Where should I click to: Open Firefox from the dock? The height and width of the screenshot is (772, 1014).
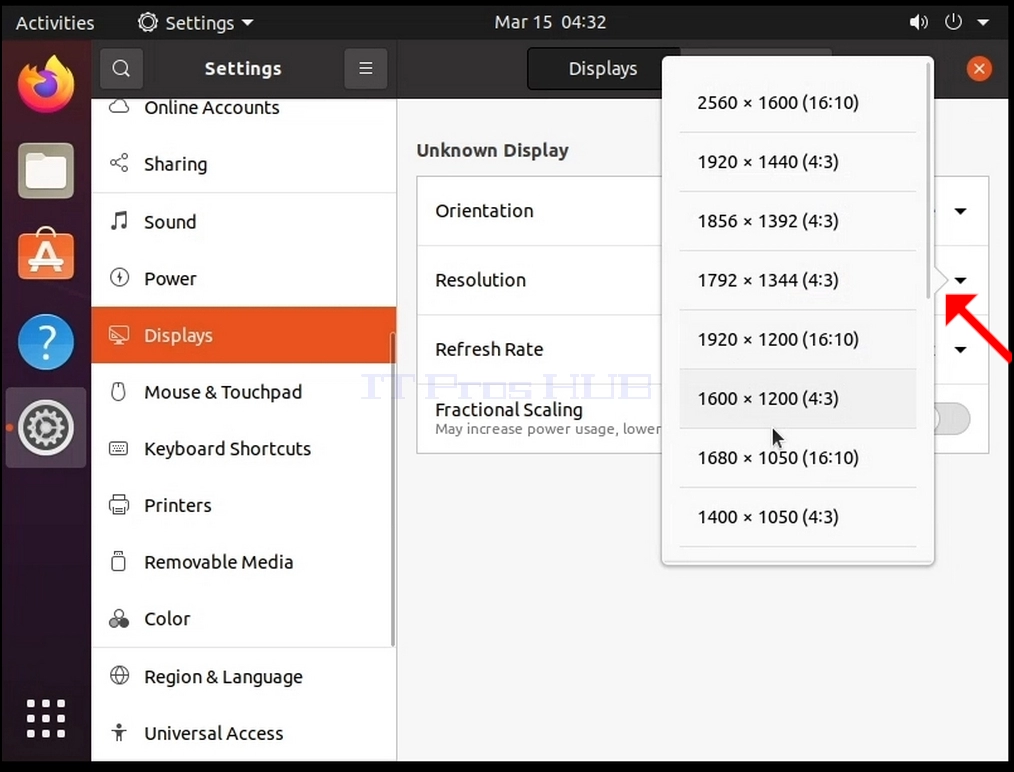point(46,84)
